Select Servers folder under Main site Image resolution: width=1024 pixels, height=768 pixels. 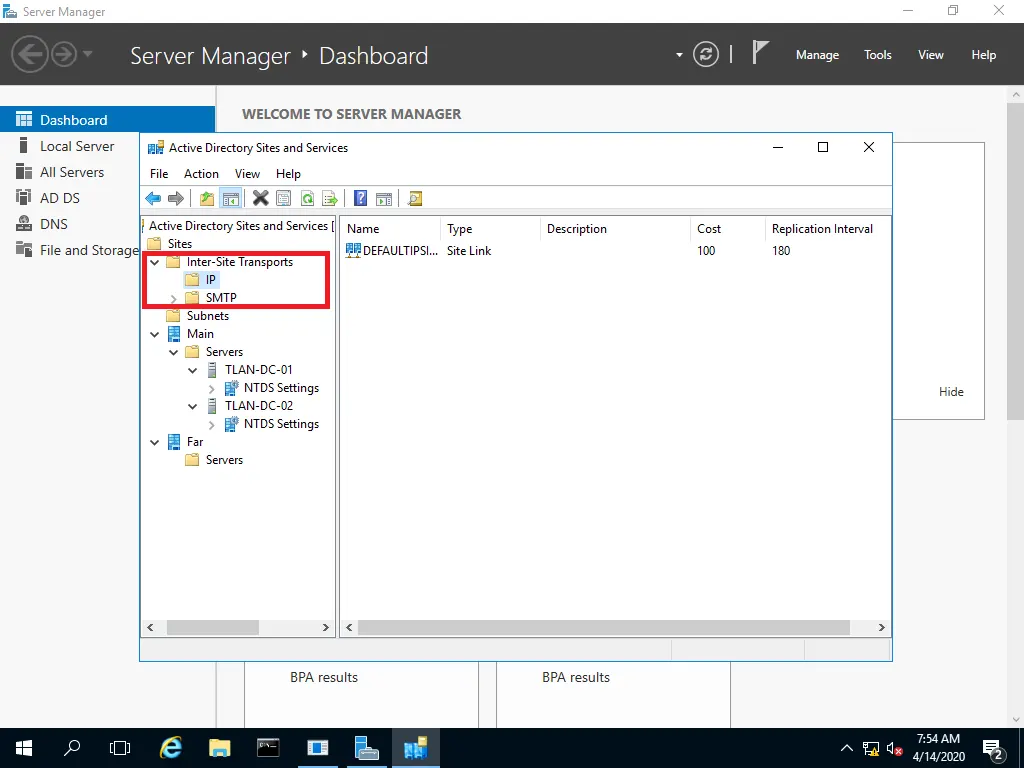(224, 352)
